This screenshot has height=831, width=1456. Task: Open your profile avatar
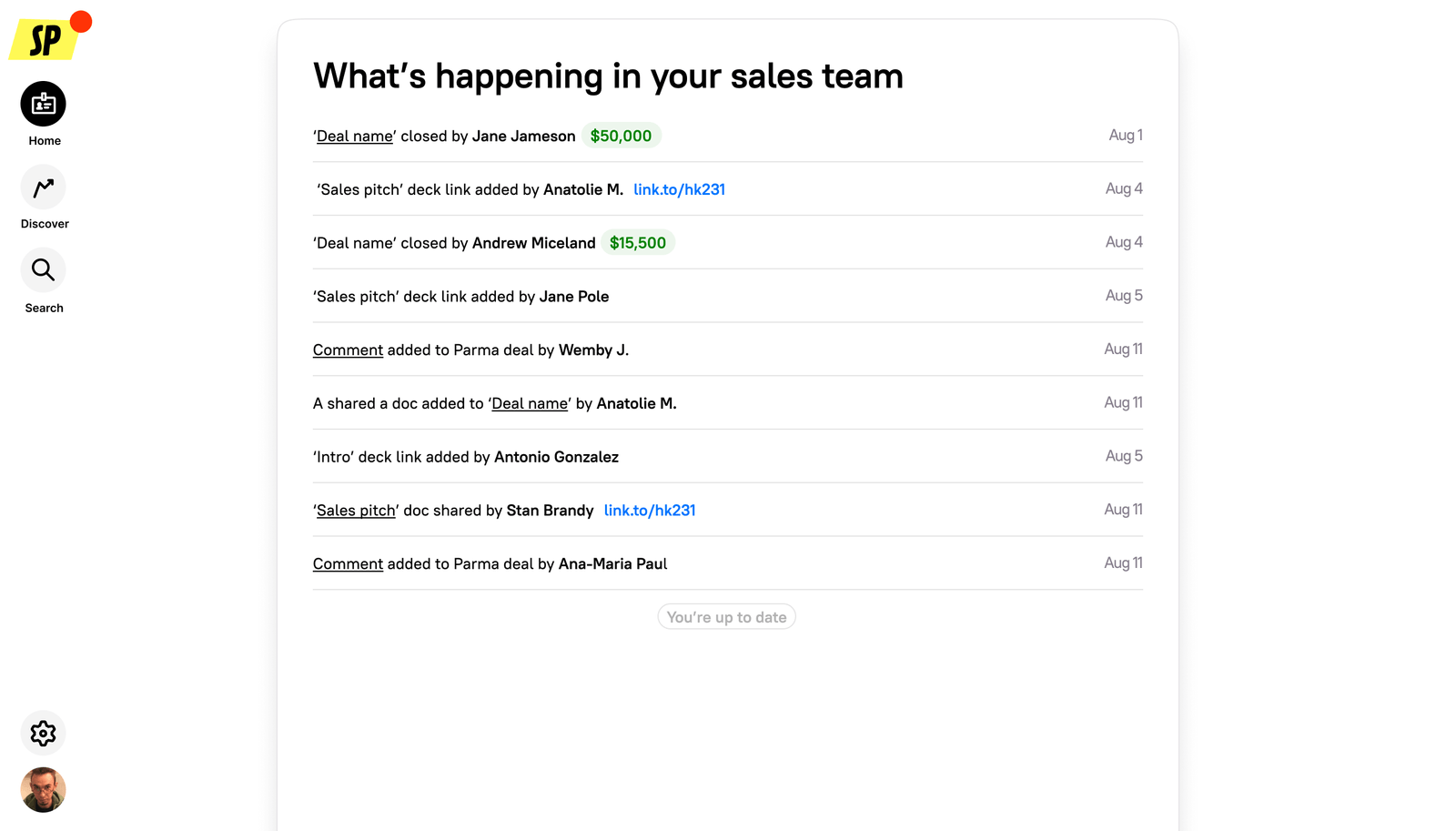coord(42,790)
